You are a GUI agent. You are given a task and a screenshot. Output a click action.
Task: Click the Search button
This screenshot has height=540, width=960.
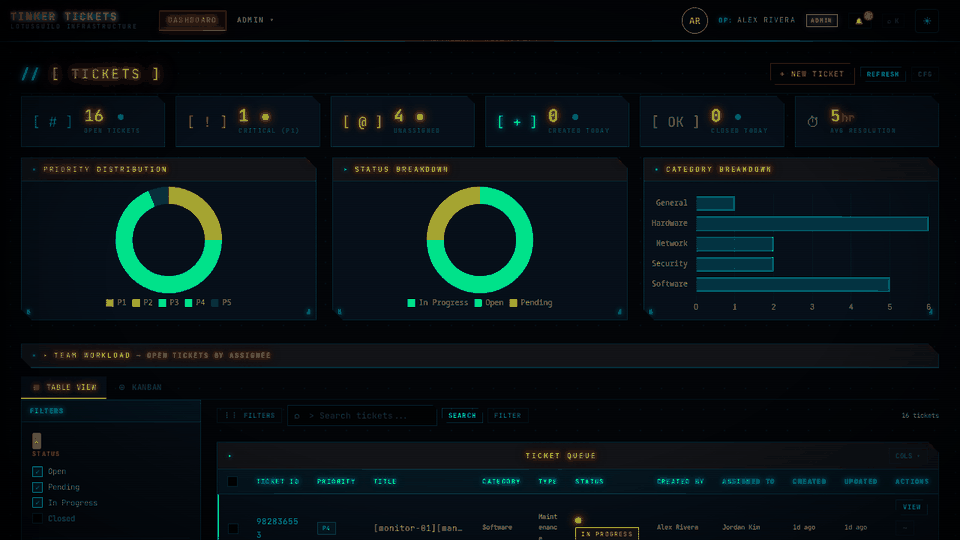click(462, 416)
